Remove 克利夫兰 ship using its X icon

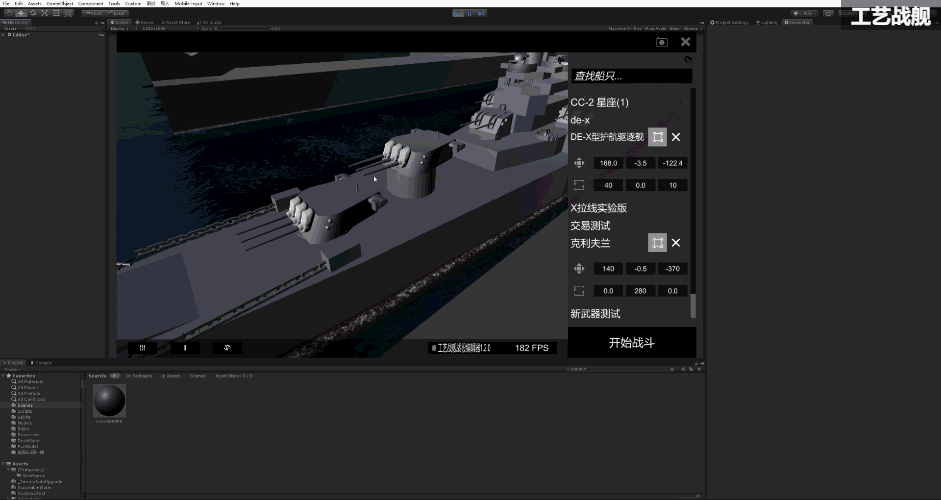(x=676, y=243)
